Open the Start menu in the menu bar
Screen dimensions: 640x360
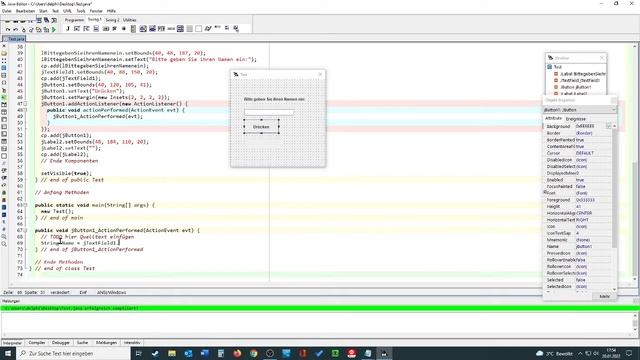pos(43,11)
